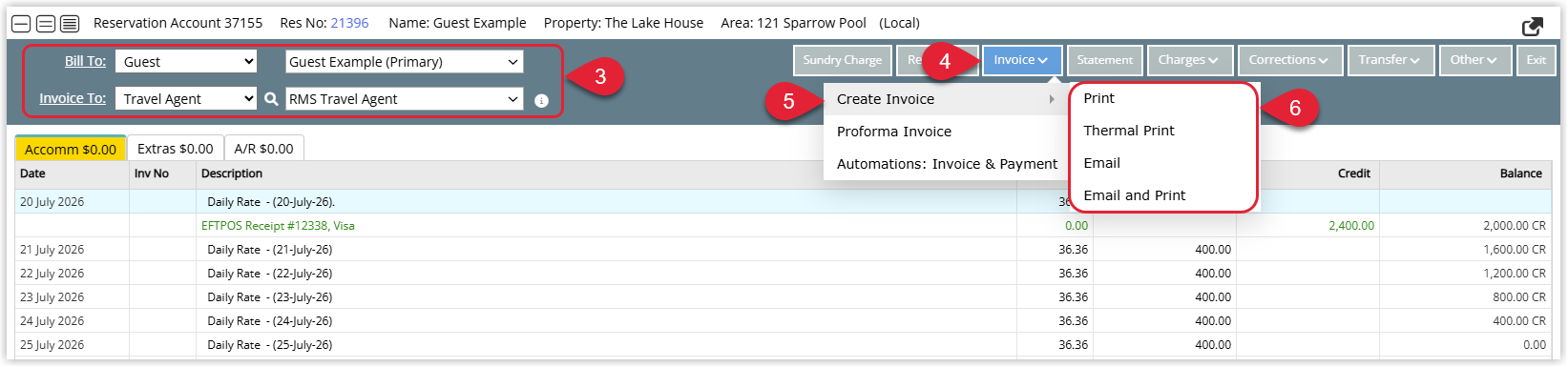Select the 25 July 2026 row date

(52, 345)
